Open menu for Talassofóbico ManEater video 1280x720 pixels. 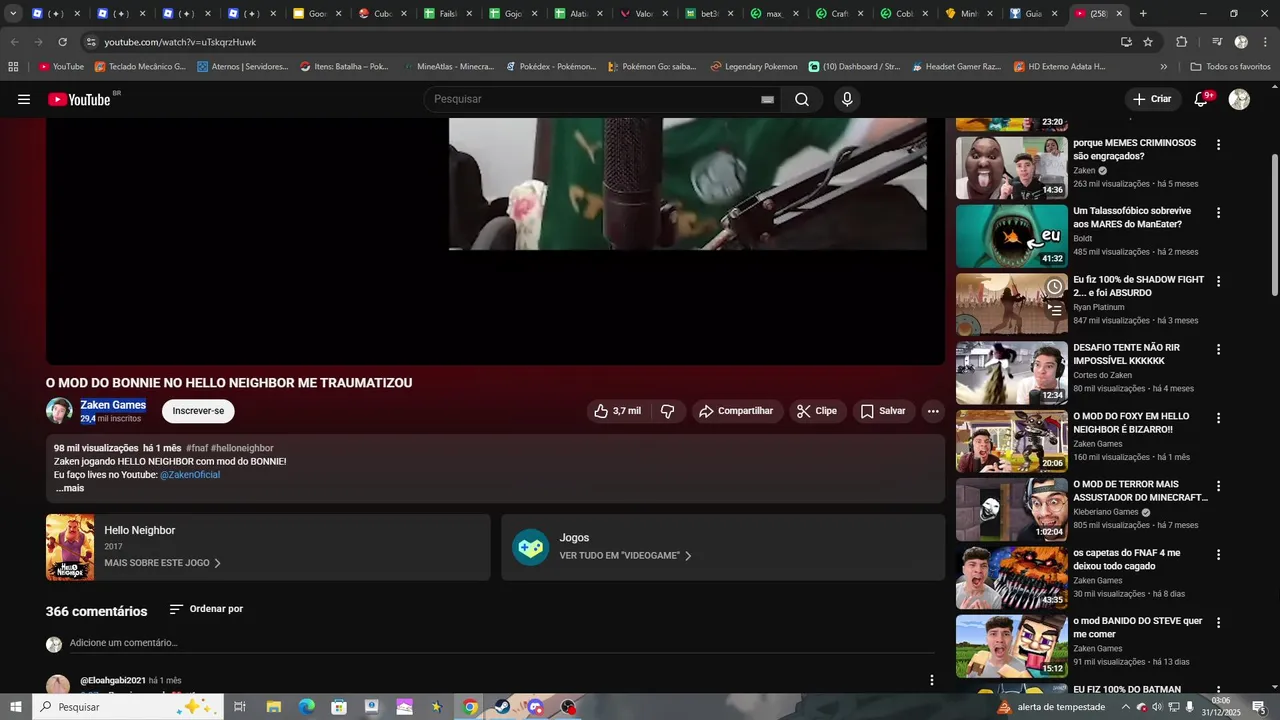pos(1218,213)
